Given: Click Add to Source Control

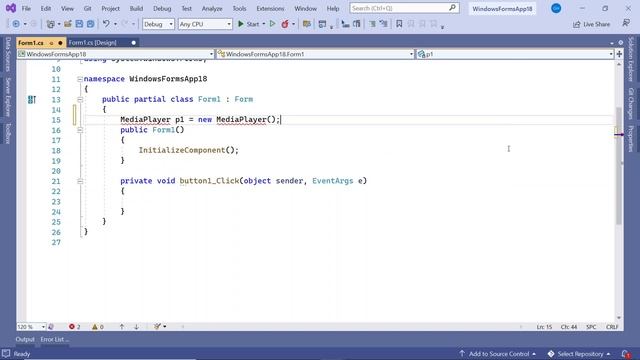Looking at the screenshot, I should tap(497, 354).
